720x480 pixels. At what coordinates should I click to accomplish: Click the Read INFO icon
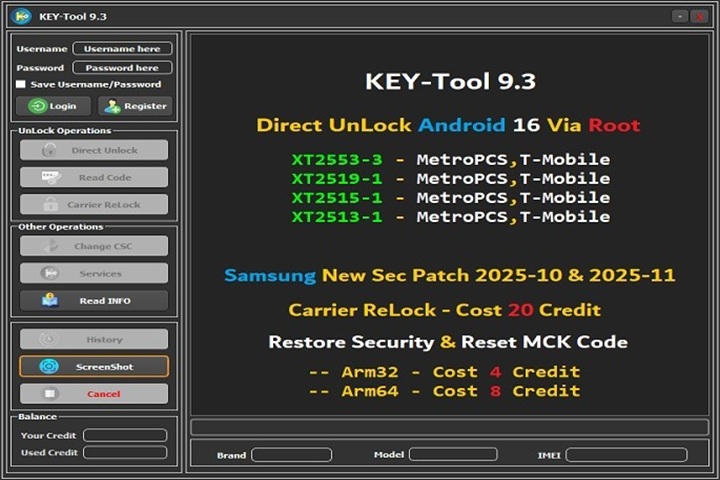pos(48,300)
